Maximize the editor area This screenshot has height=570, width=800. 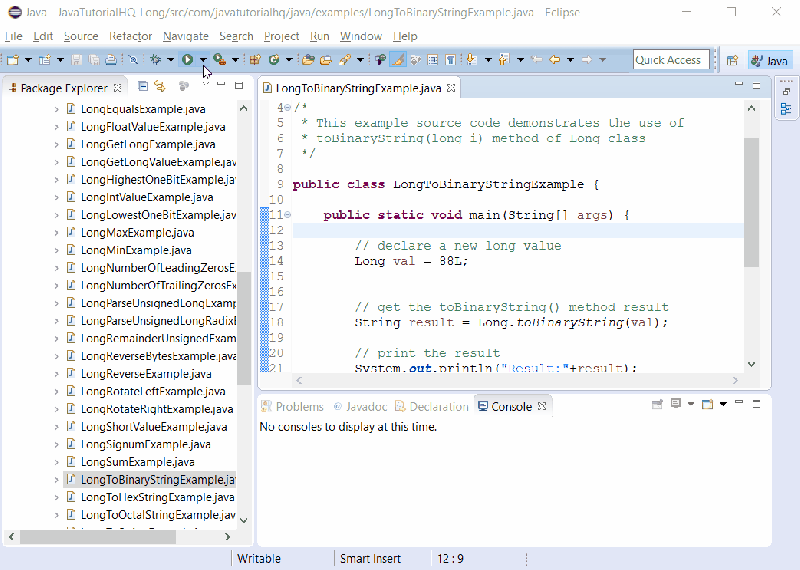click(757, 86)
